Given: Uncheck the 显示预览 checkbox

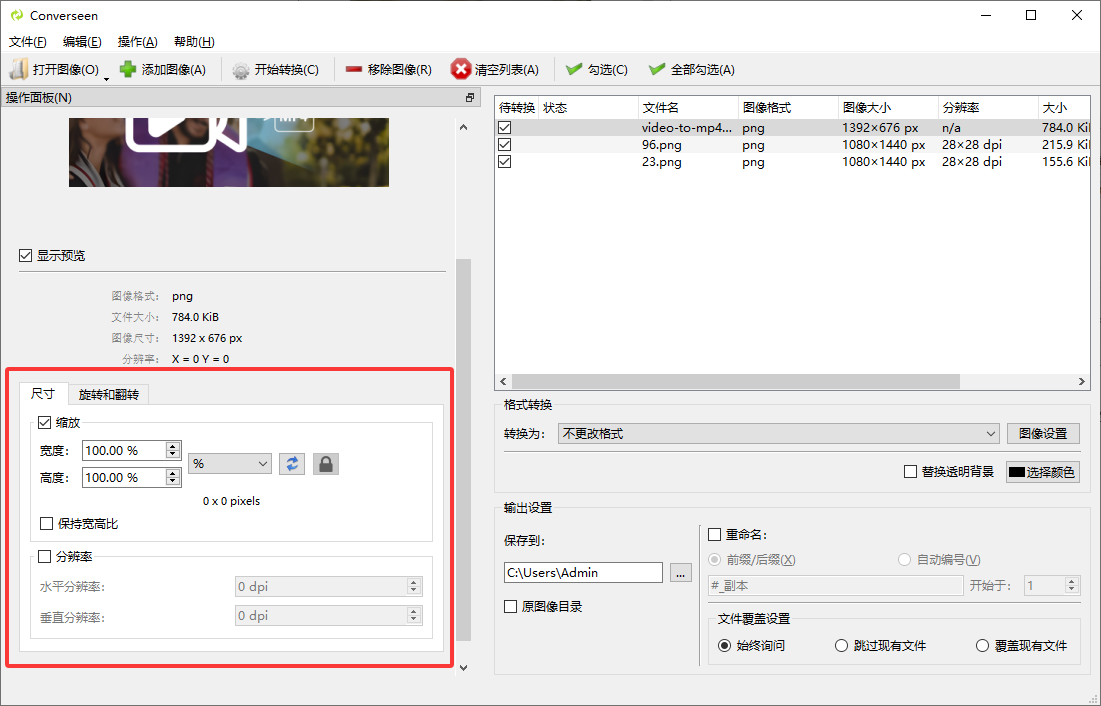Looking at the screenshot, I should point(26,256).
